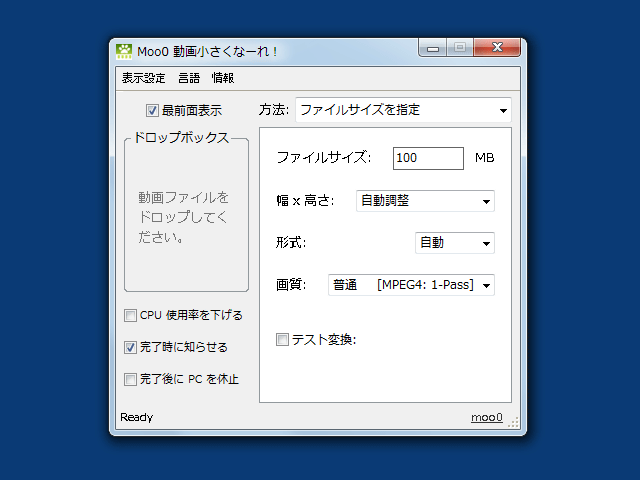Click the 画質: label
The height and width of the screenshot is (480, 640).
tap(291, 284)
